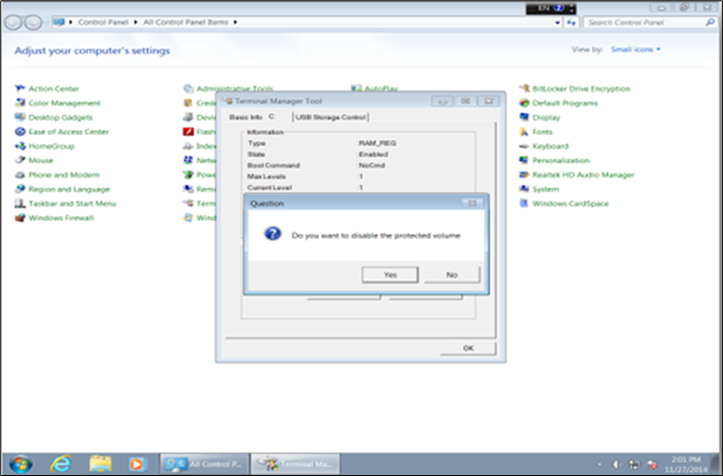
Task: Open Windows CardSpace item
Action: coord(570,203)
